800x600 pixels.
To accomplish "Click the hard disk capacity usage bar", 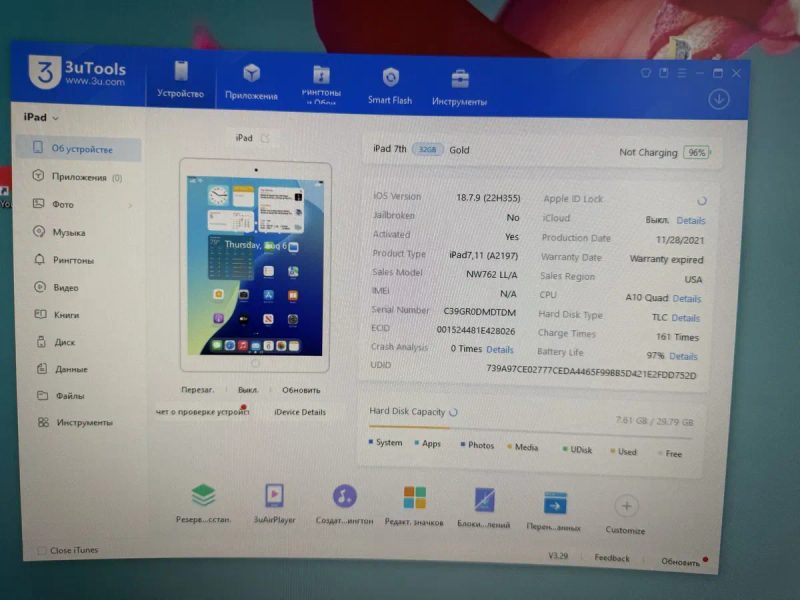I will (531, 432).
